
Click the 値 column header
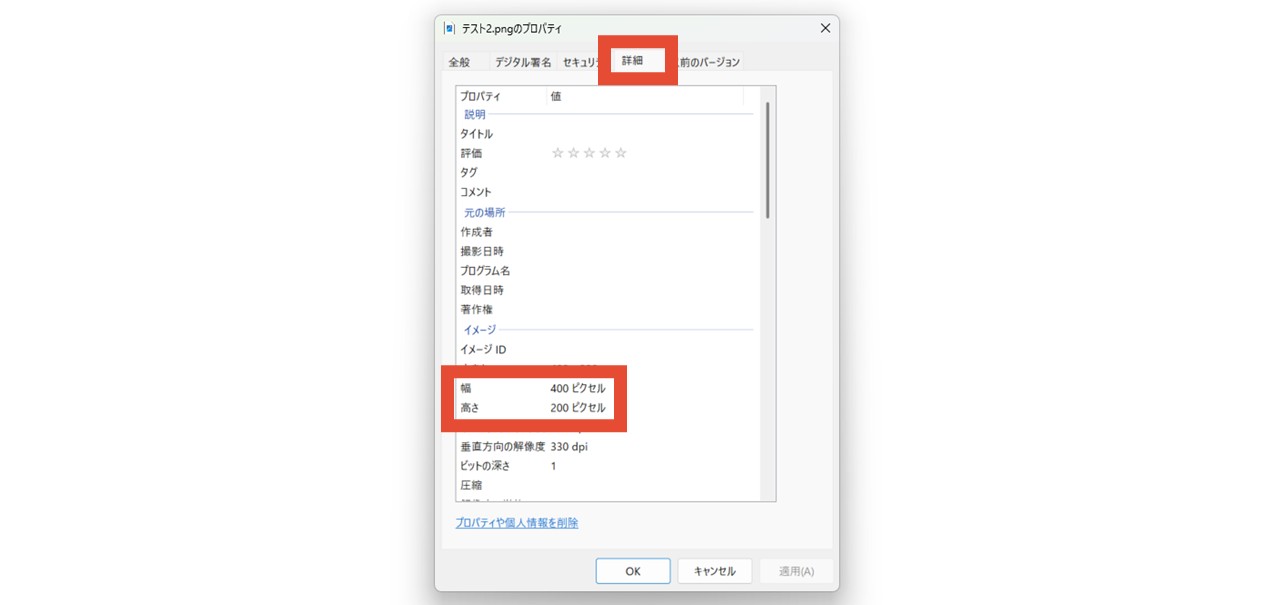[645, 97]
